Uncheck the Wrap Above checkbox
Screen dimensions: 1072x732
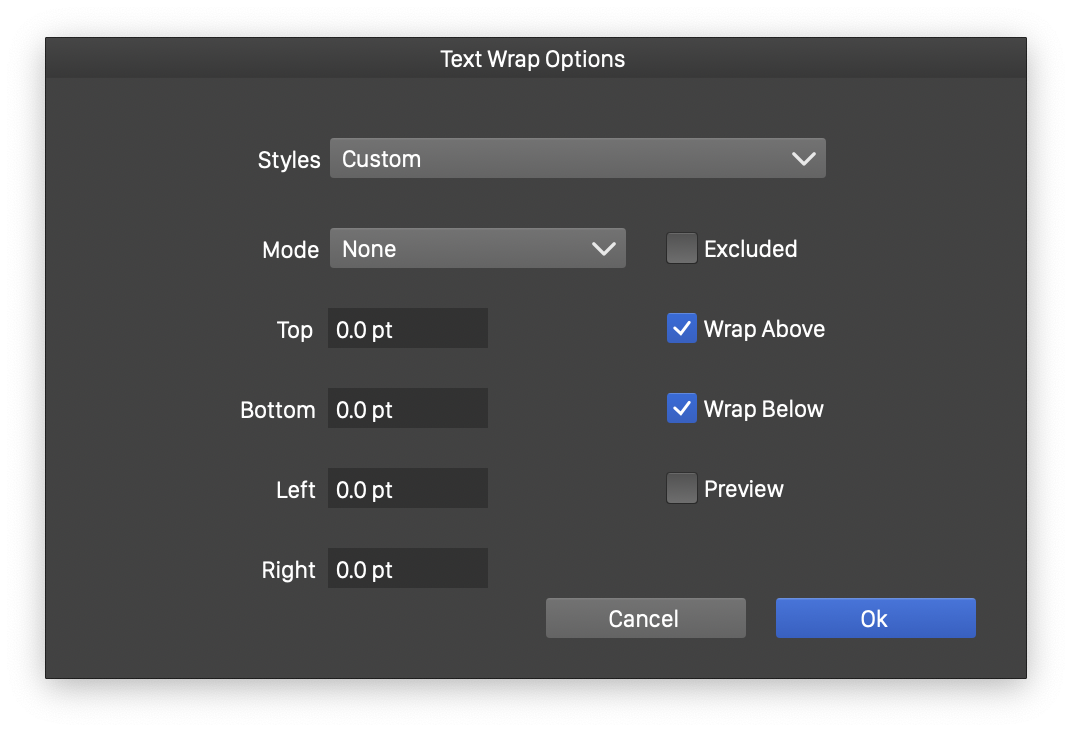(682, 329)
